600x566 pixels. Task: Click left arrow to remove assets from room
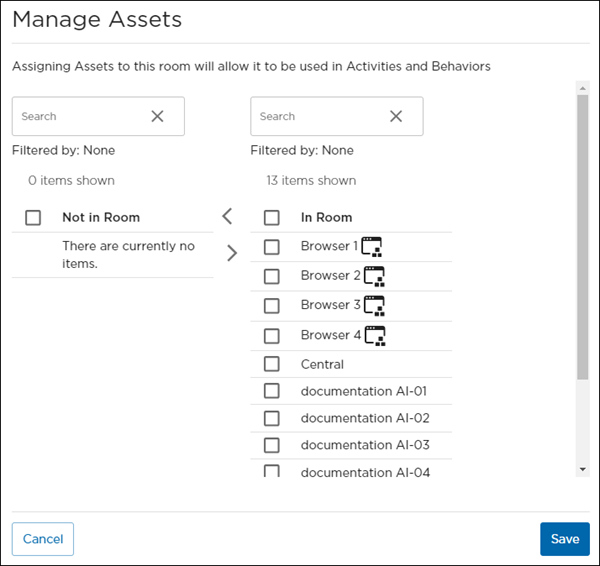[227, 216]
